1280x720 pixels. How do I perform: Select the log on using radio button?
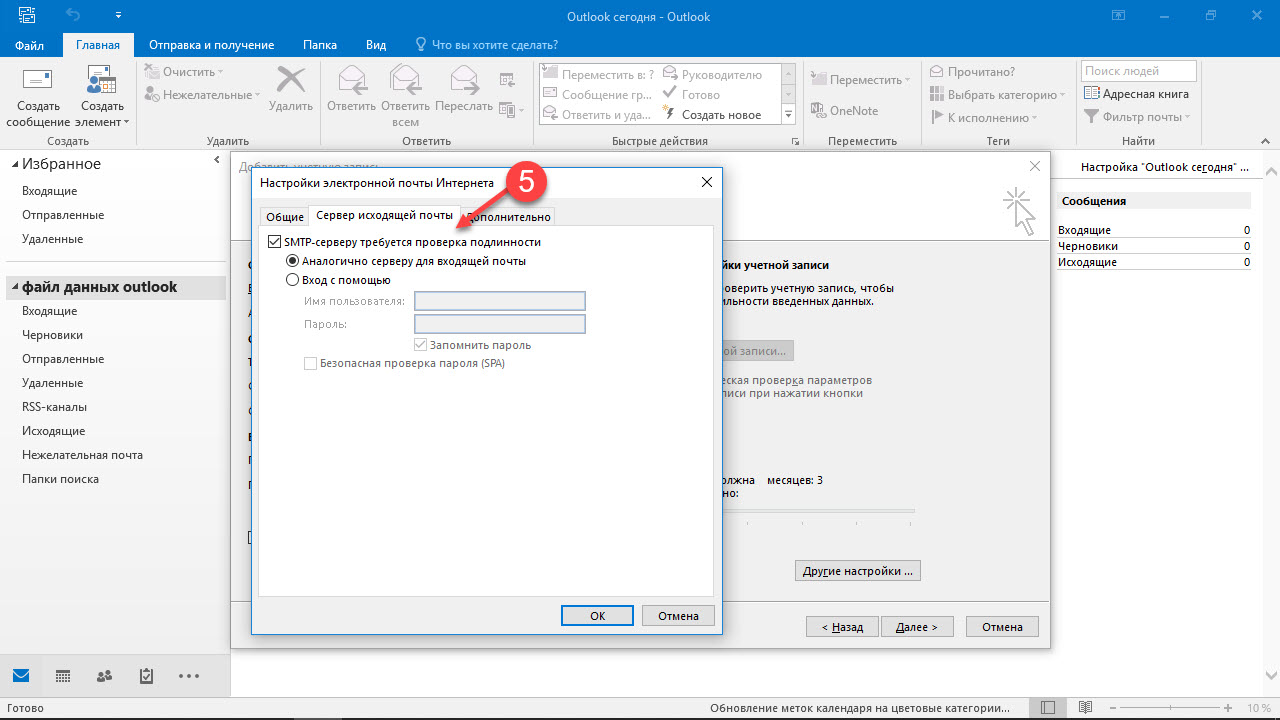293,280
